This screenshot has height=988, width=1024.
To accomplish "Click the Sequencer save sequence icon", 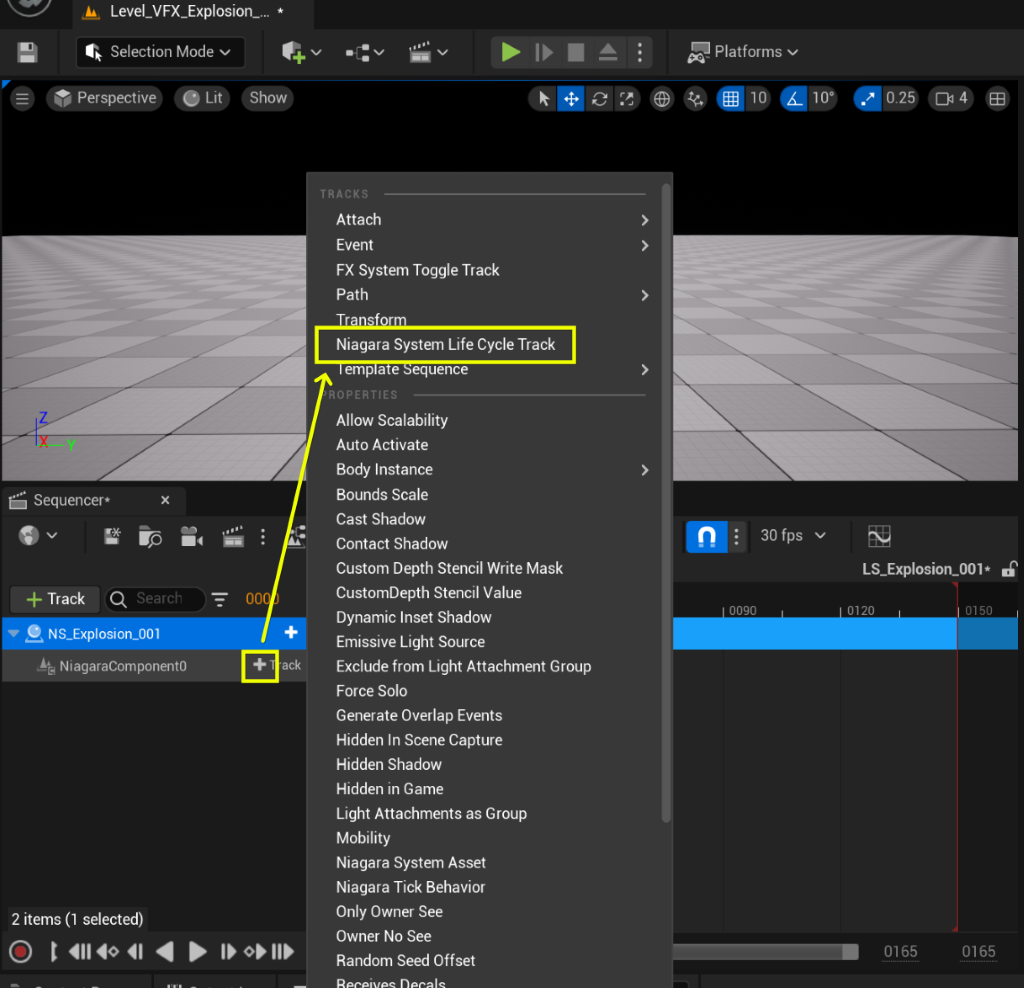I will (x=112, y=537).
